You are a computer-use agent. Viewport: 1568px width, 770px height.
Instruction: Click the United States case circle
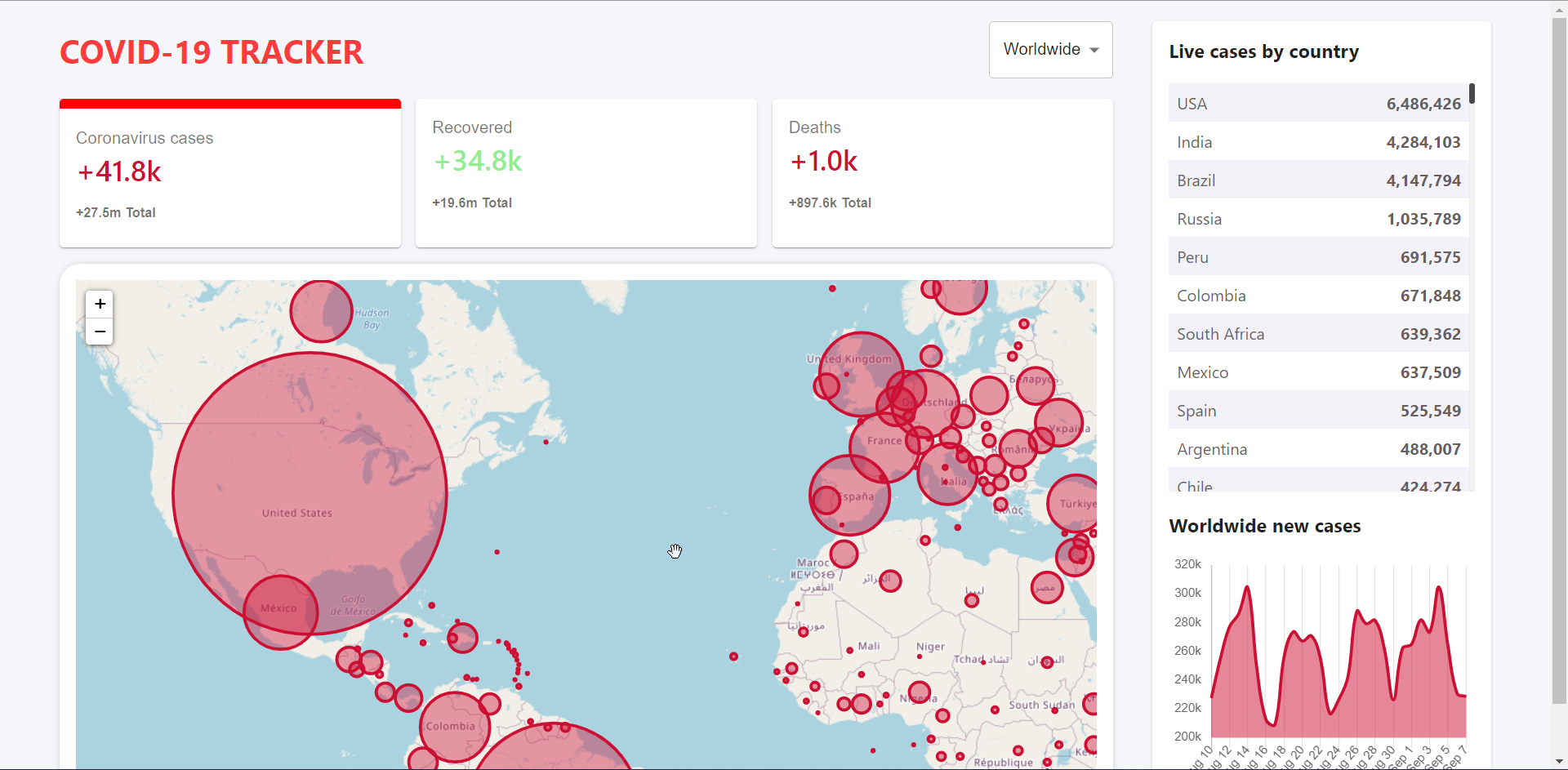(310, 494)
